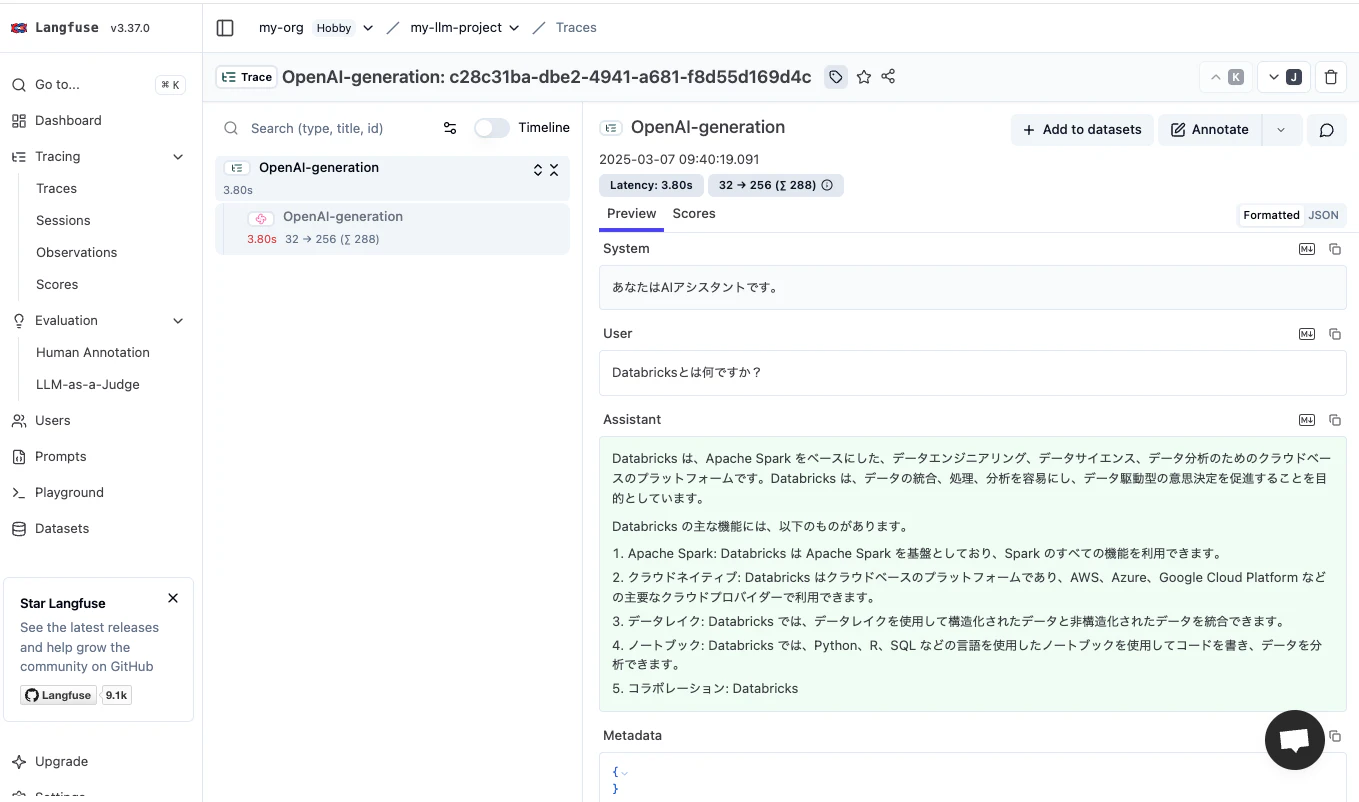The height and width of the screenshot is (802, 1359).
Task: Open LLM-as-a-Judge page
Action: pos(88,384)
